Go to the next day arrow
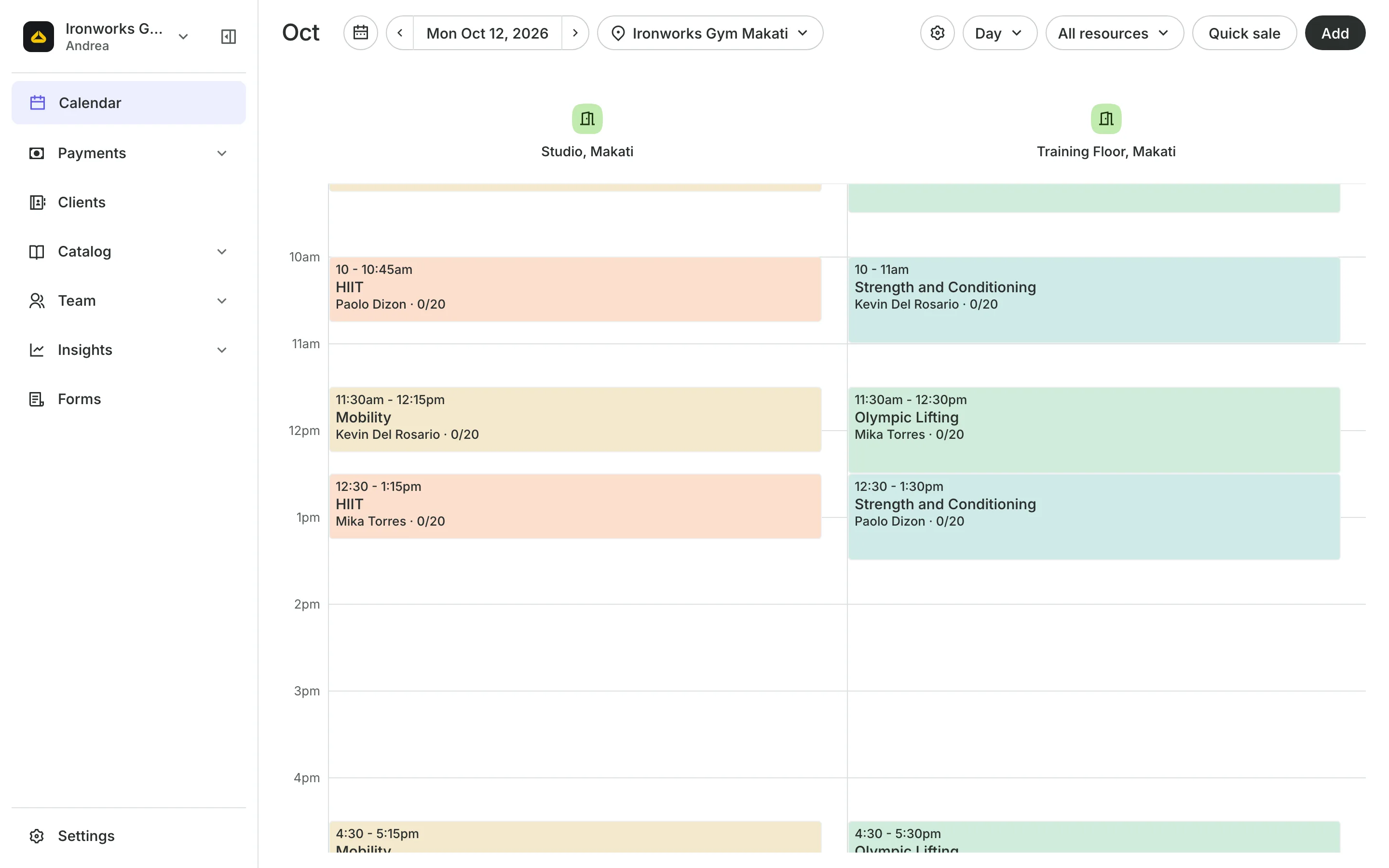The image size is (1389, 868). click(x=575, y=33)
